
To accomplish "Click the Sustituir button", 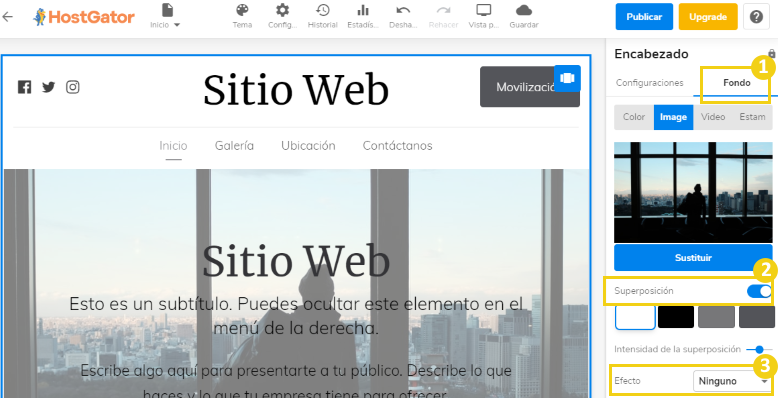I will (x=693, y=258).
